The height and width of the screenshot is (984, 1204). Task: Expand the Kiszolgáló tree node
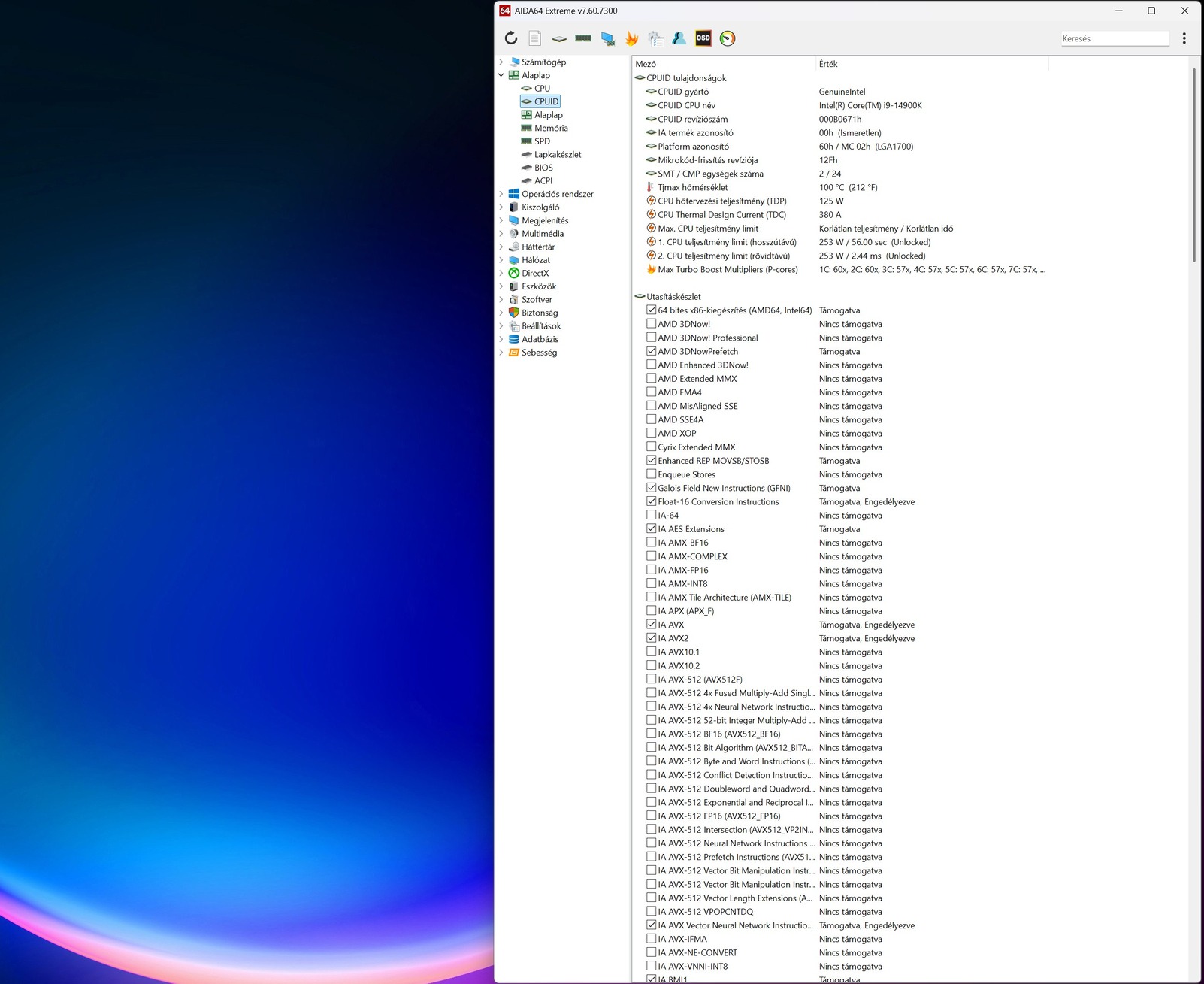pos(501,207)
